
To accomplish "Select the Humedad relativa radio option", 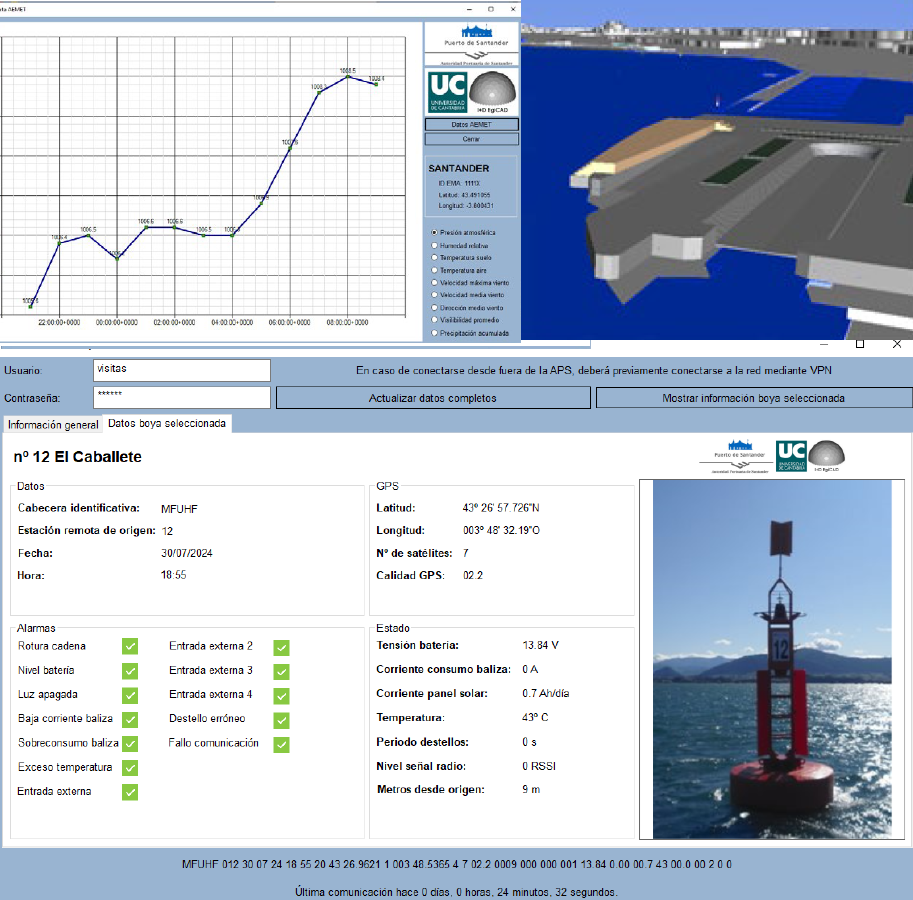I will 433,245.
